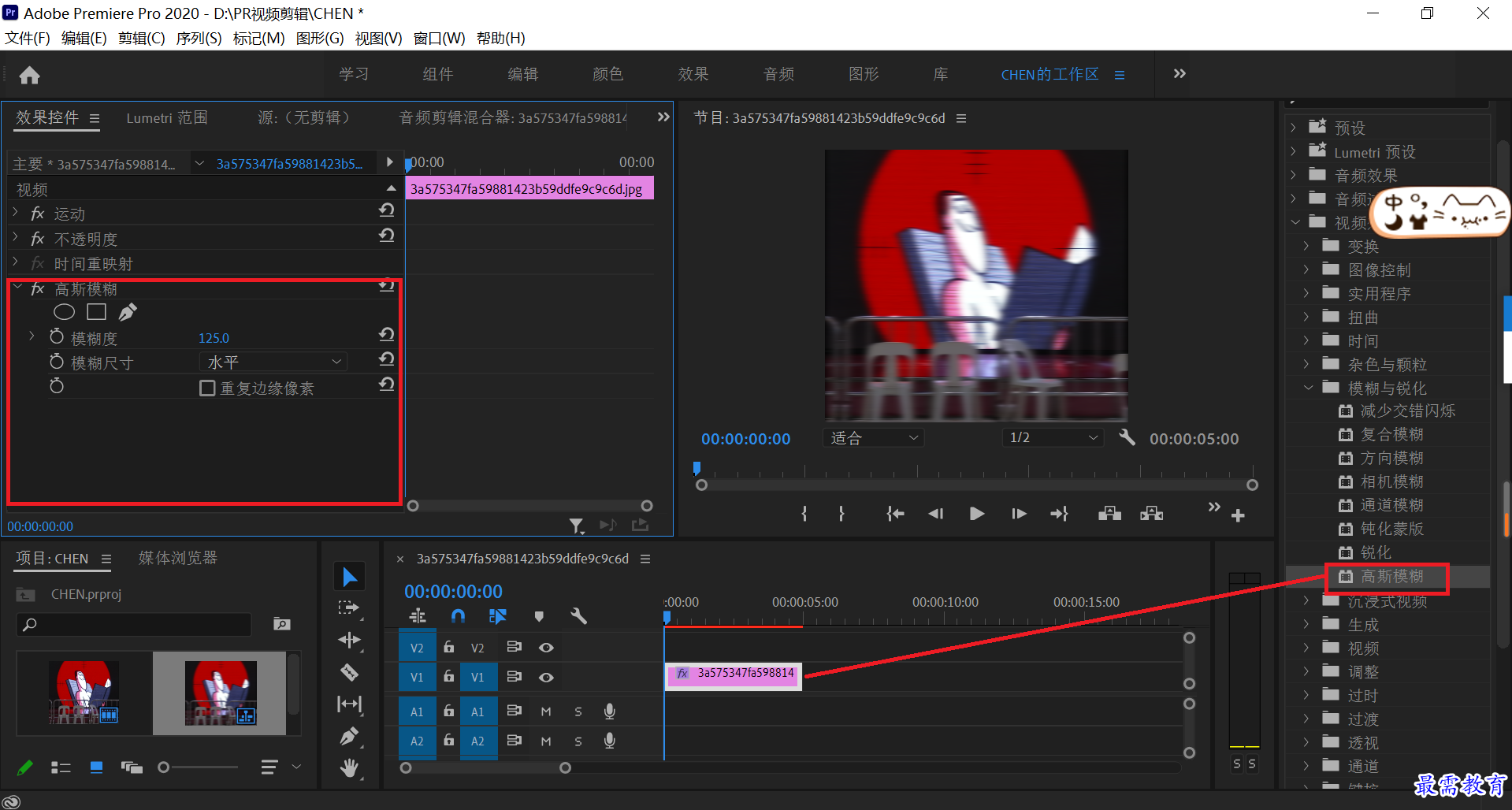1512x810 pixels.
Task: Open the 模糊尺寸 dropdown showing 水平
Action: pos(273,362)
